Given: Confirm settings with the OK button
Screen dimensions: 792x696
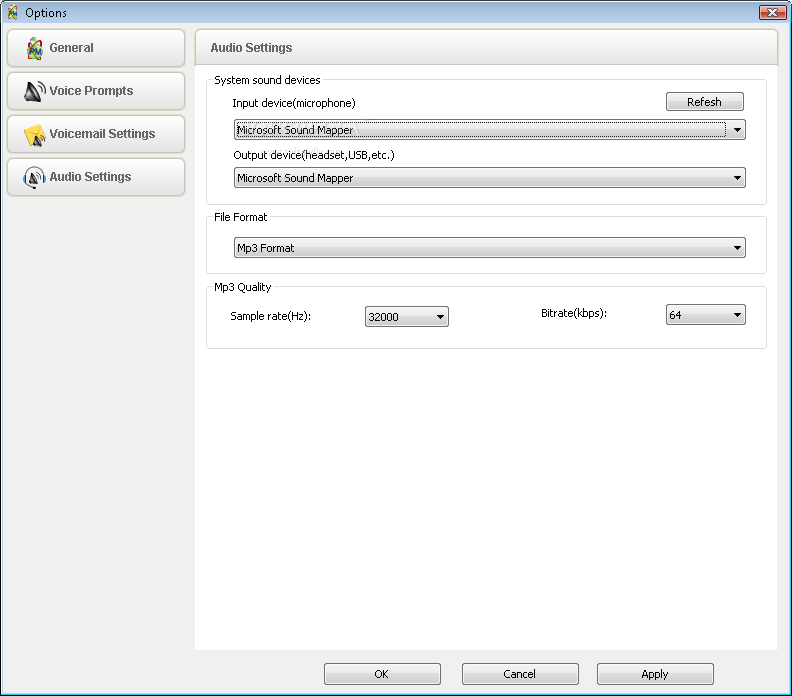Looking at the screenshot, I should [382, 674].
